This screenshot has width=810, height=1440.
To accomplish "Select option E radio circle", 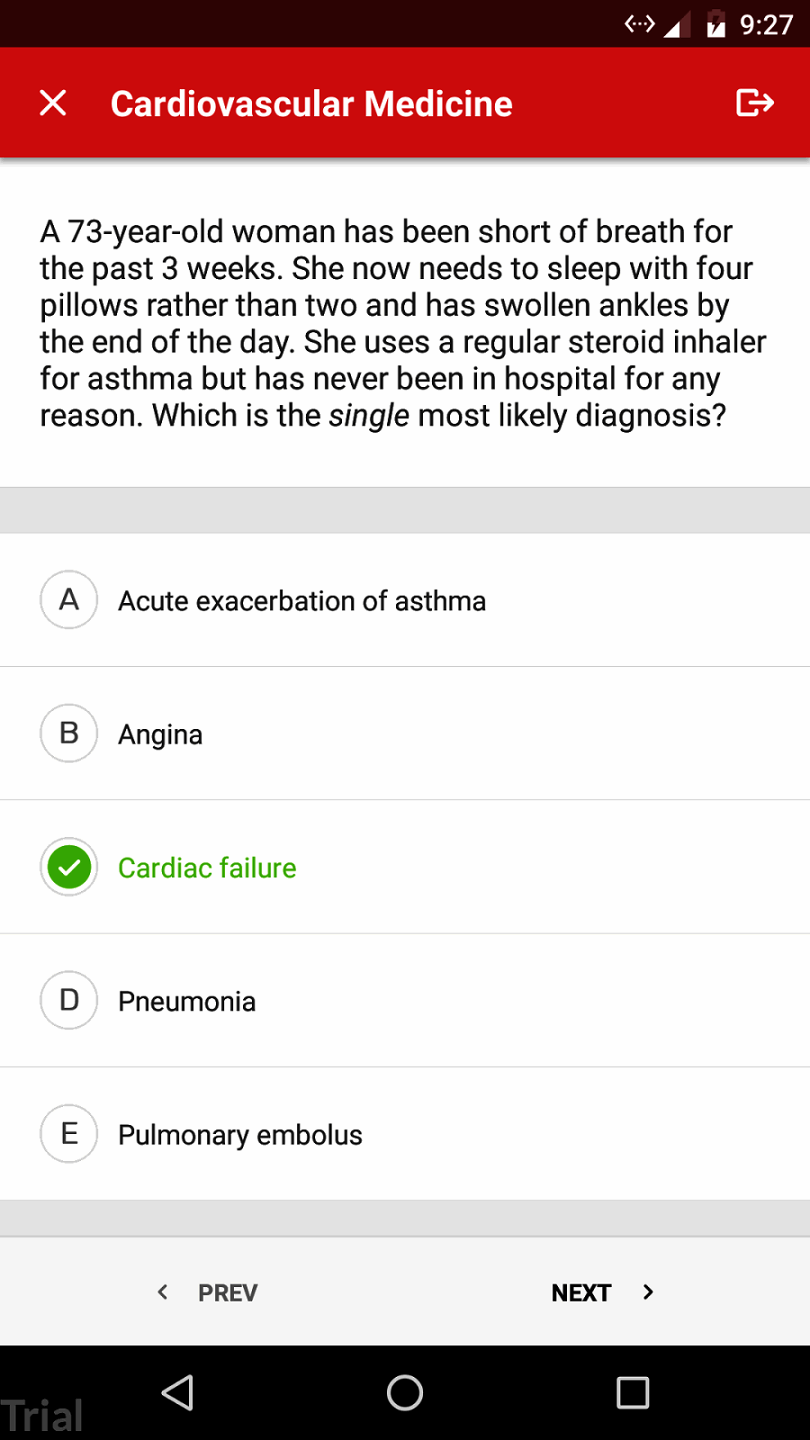I will point(69,1134).
